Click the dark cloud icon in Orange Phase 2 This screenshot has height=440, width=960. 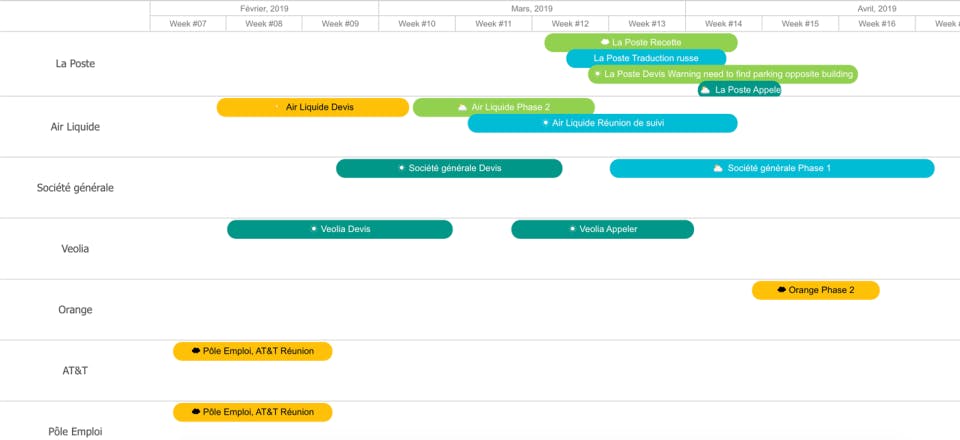pos(781,290)
